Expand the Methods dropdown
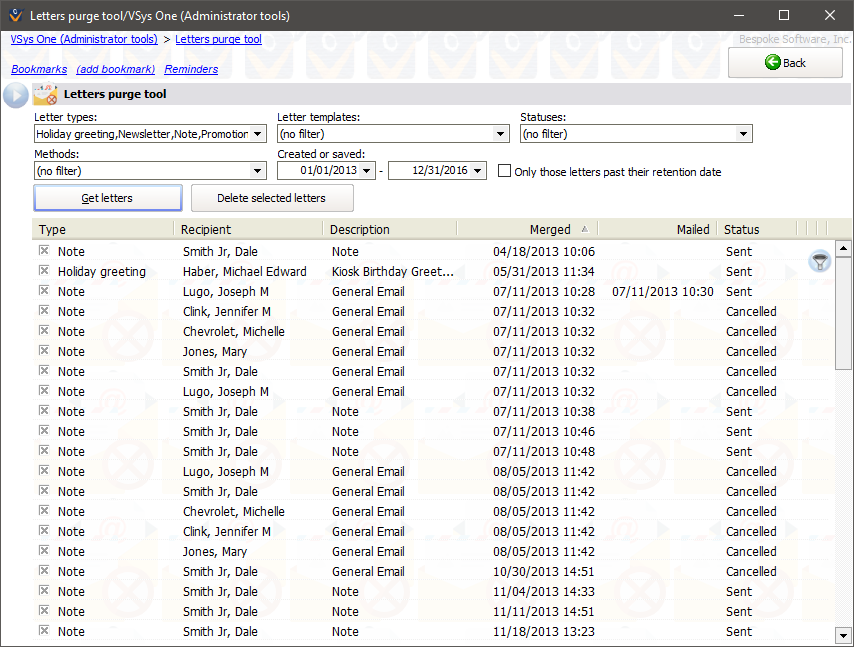The height and width of the screenshot is (647, 854). click(x=258, y=171)
